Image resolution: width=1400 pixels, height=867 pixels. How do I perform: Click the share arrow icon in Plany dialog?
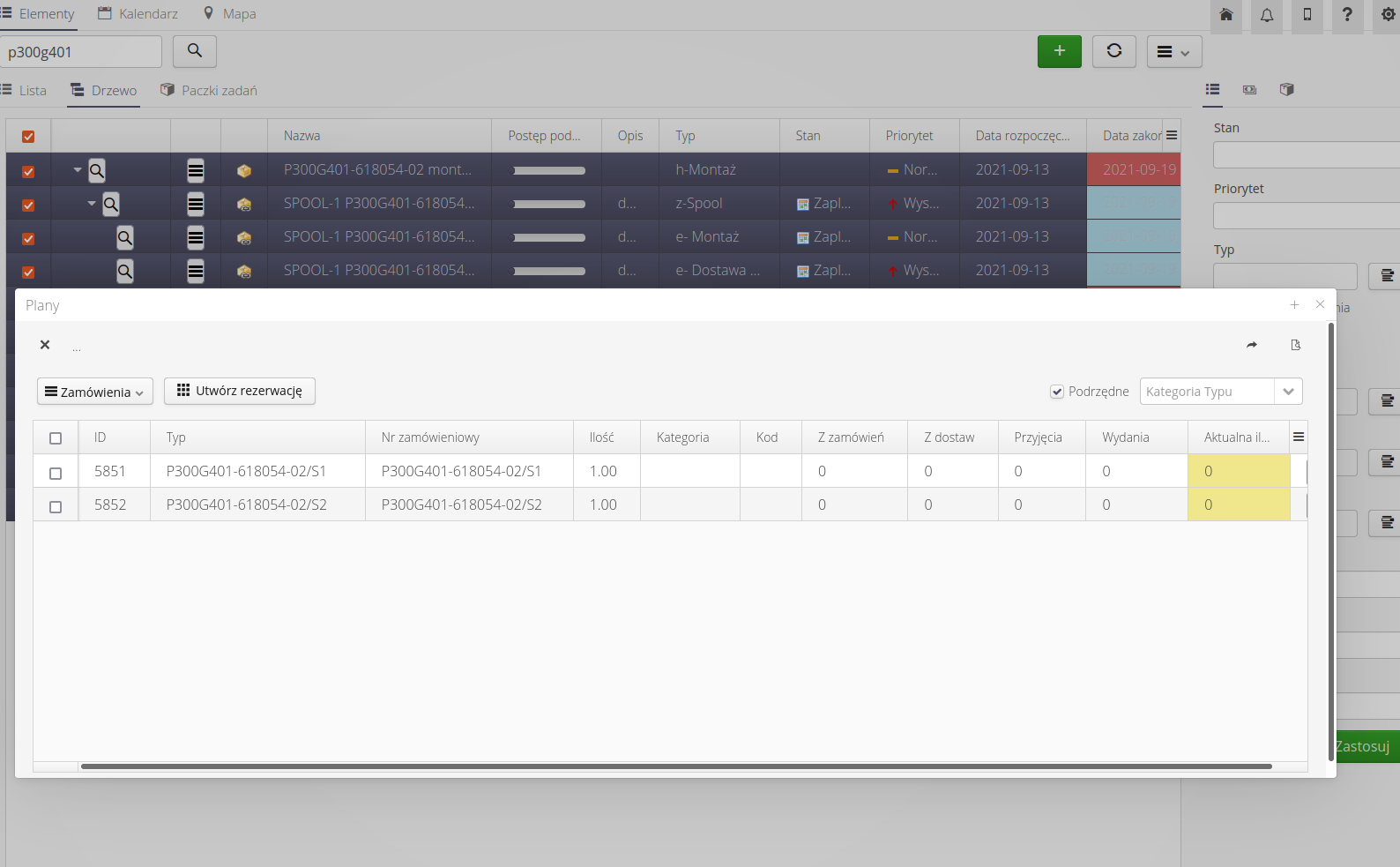point(1251,345)
